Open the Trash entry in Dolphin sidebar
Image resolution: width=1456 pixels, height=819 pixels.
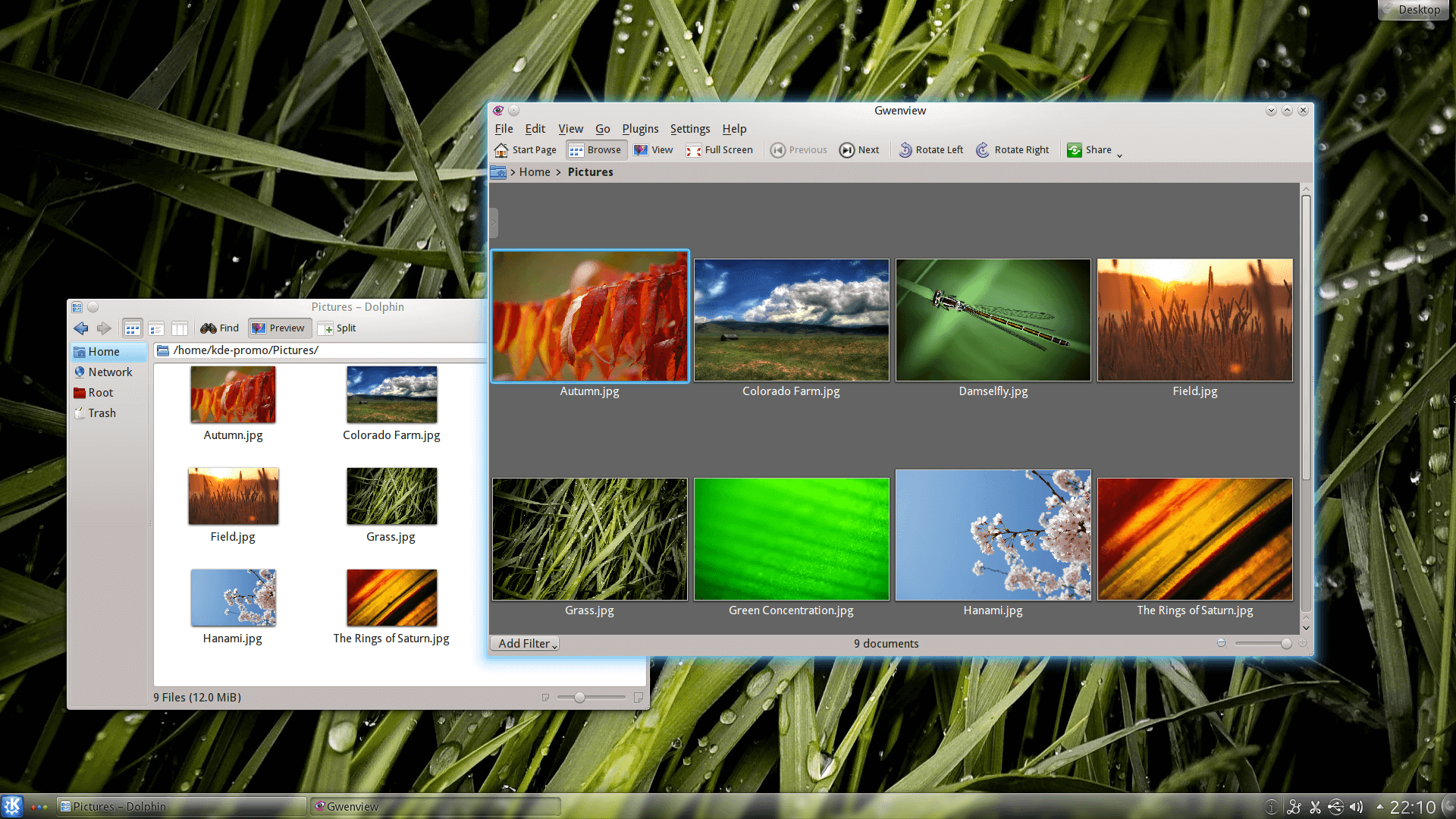pyautogui.click(x=101, y=413)
